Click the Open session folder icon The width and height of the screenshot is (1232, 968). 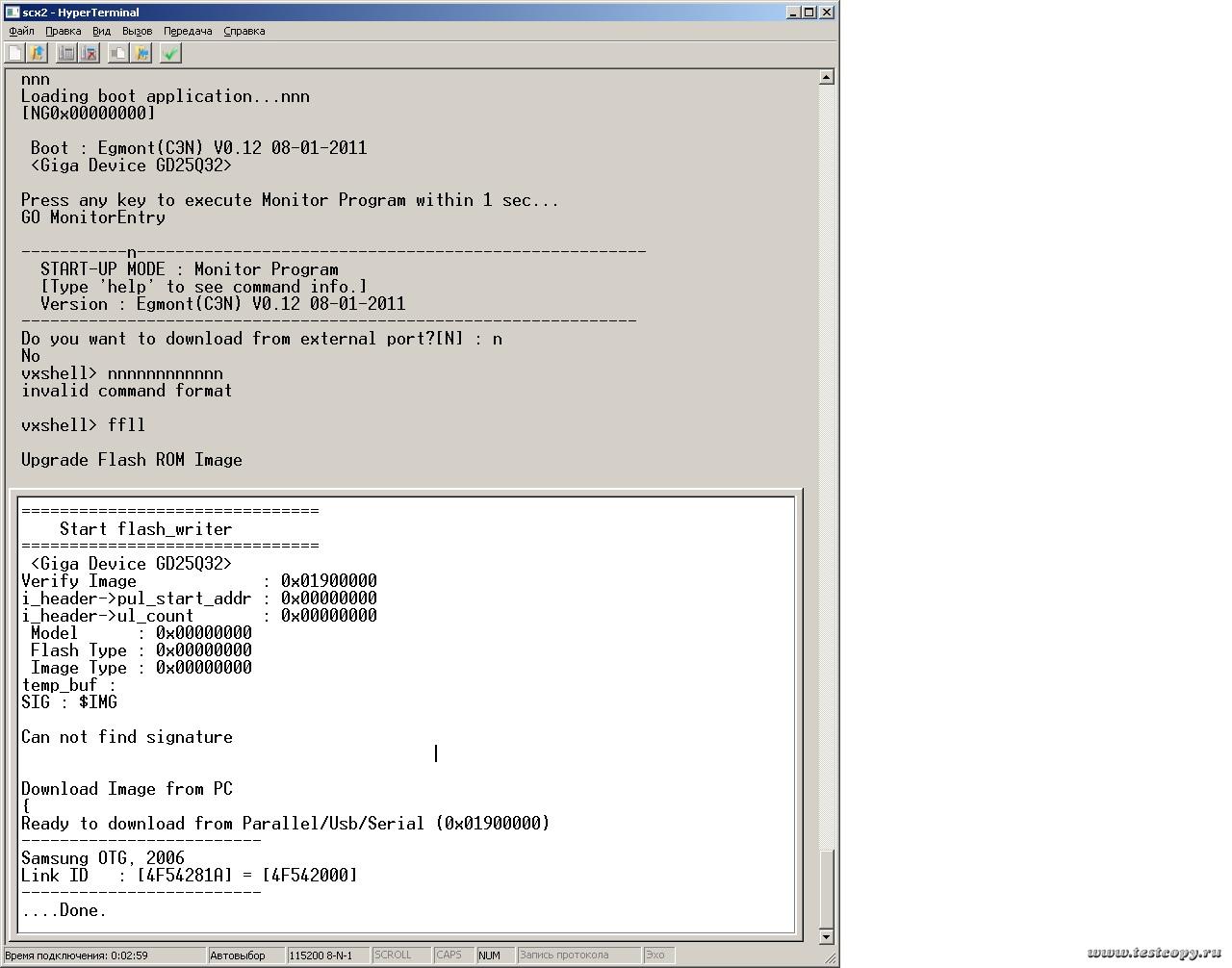pyautogui.click(x=38, y=53)
